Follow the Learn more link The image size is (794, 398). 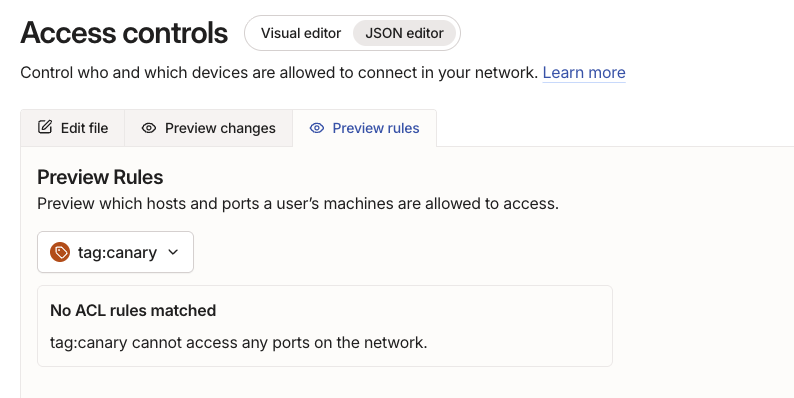coord(584,73)
